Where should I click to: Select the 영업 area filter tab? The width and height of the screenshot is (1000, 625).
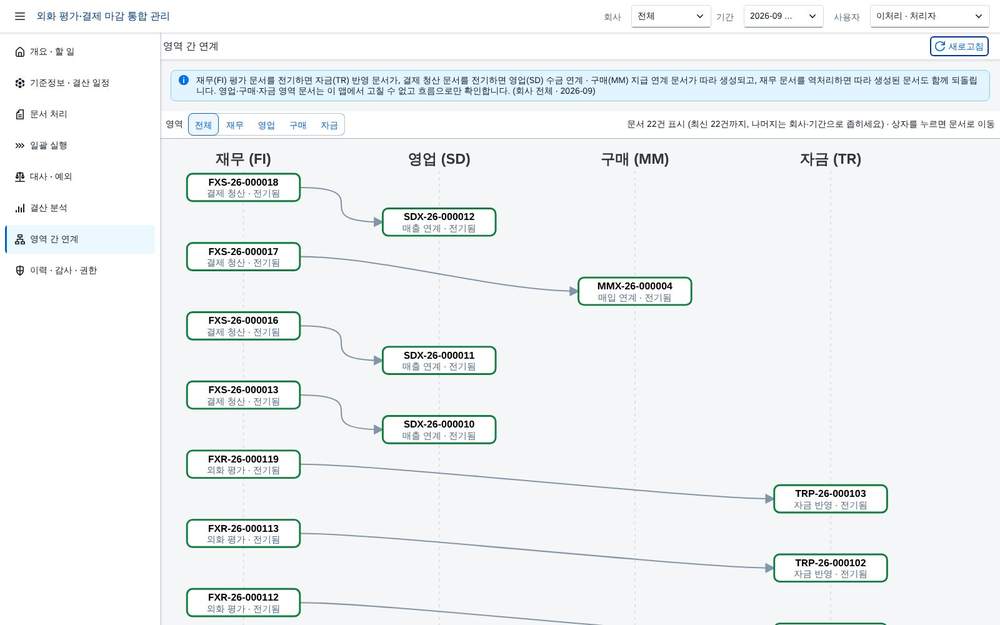[266, 125]
